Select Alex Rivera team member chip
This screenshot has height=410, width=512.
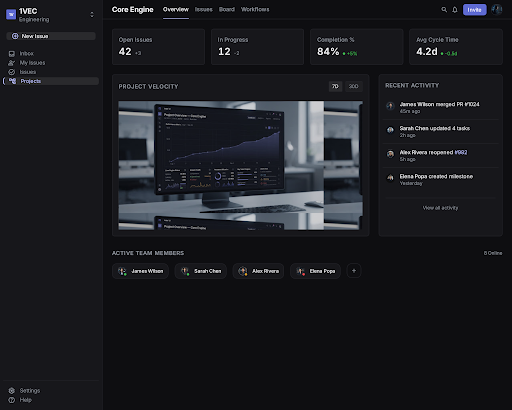(x=258, y=271)
